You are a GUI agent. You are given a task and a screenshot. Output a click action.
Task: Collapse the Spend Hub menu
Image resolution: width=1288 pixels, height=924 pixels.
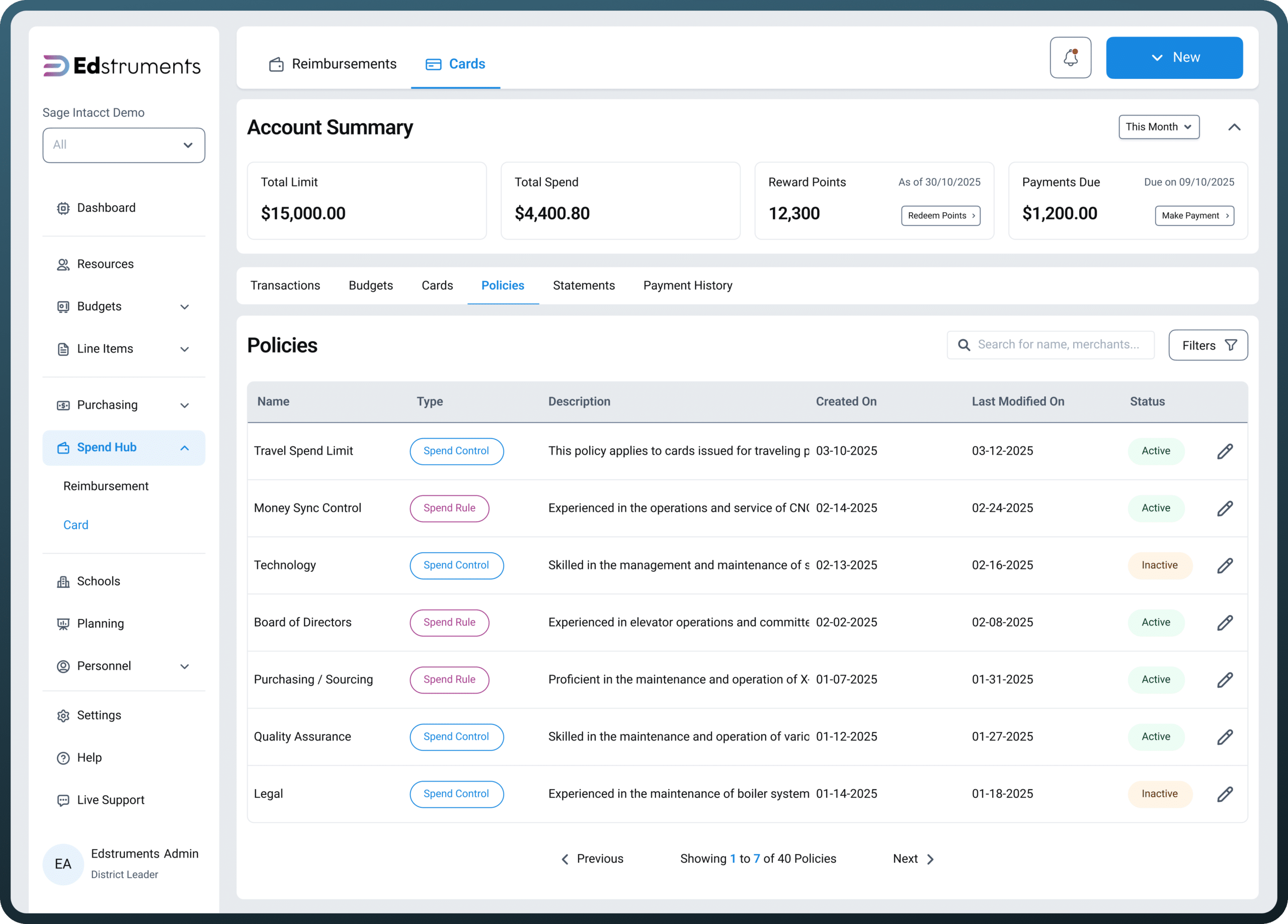(x=185, y=448)
